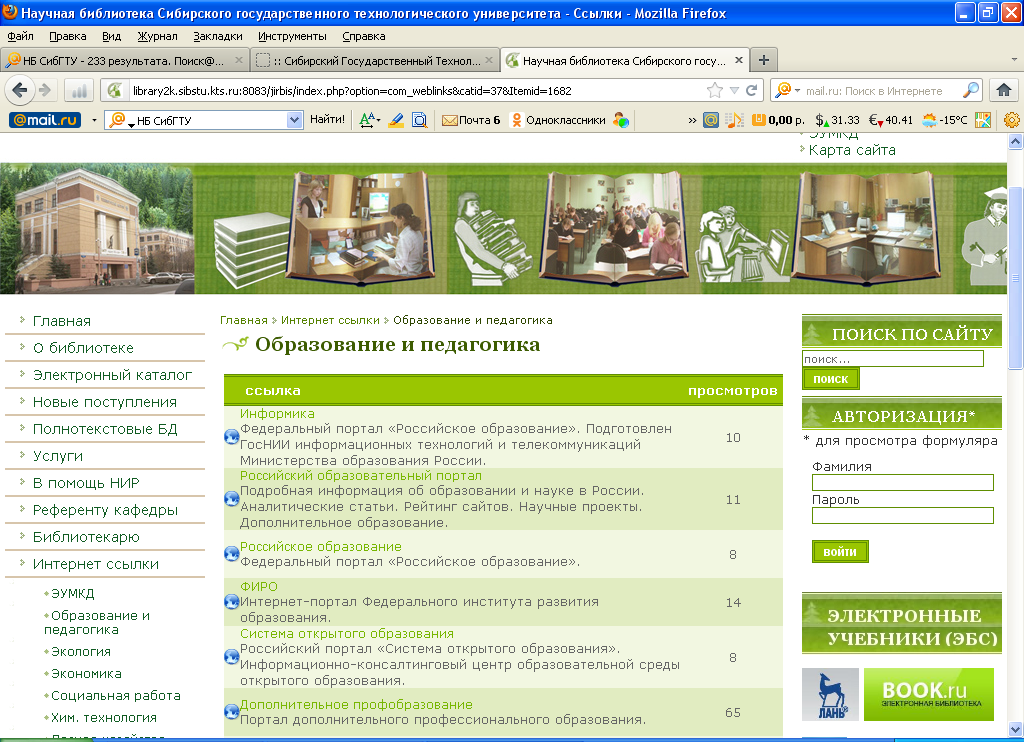Click the @mail.ru toolbar logo
Image resolution: width=1024 pixels, height=742 pixels.
point(45,120)
